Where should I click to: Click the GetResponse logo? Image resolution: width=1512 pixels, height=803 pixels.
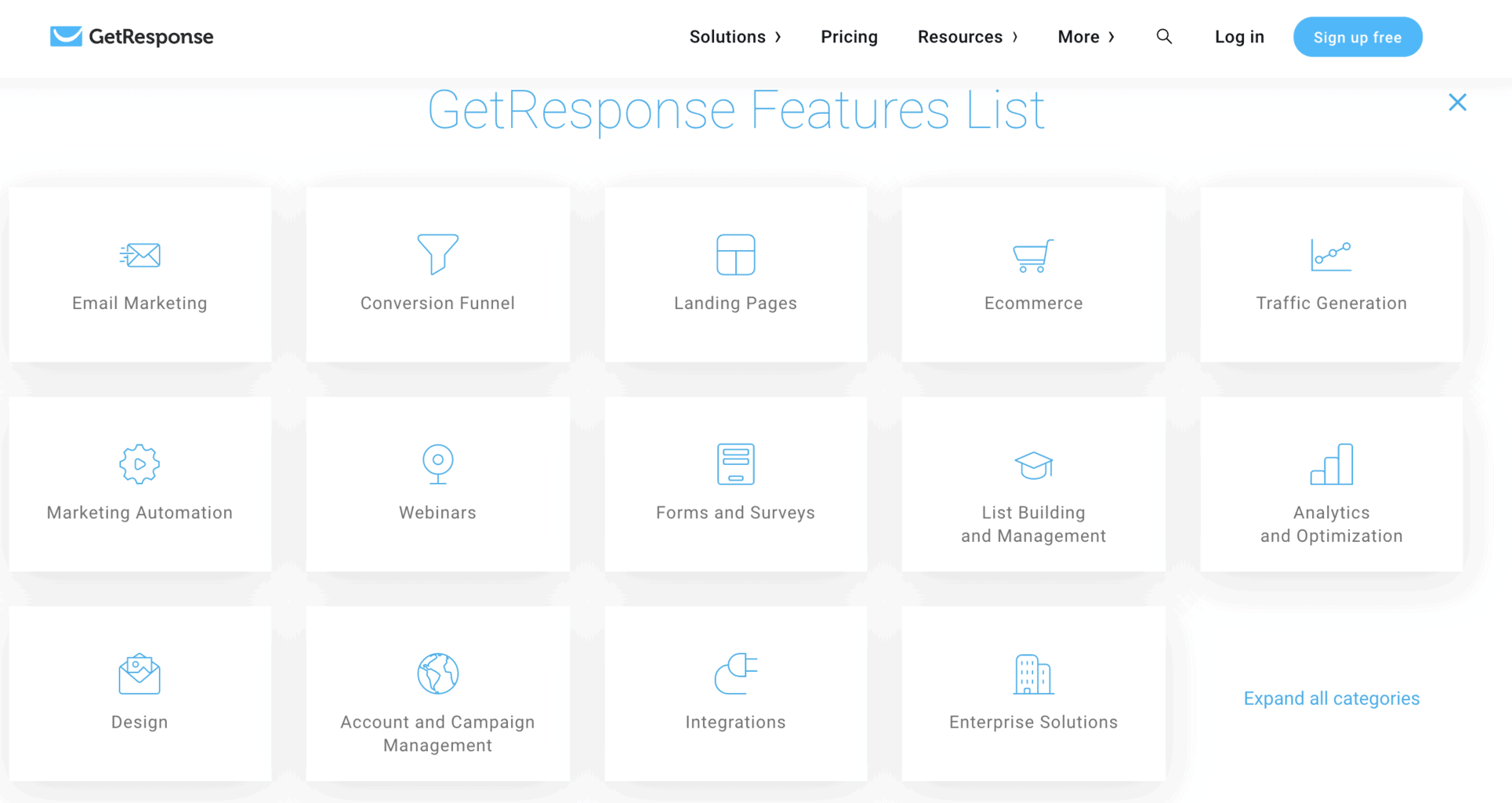coord(132,37)
